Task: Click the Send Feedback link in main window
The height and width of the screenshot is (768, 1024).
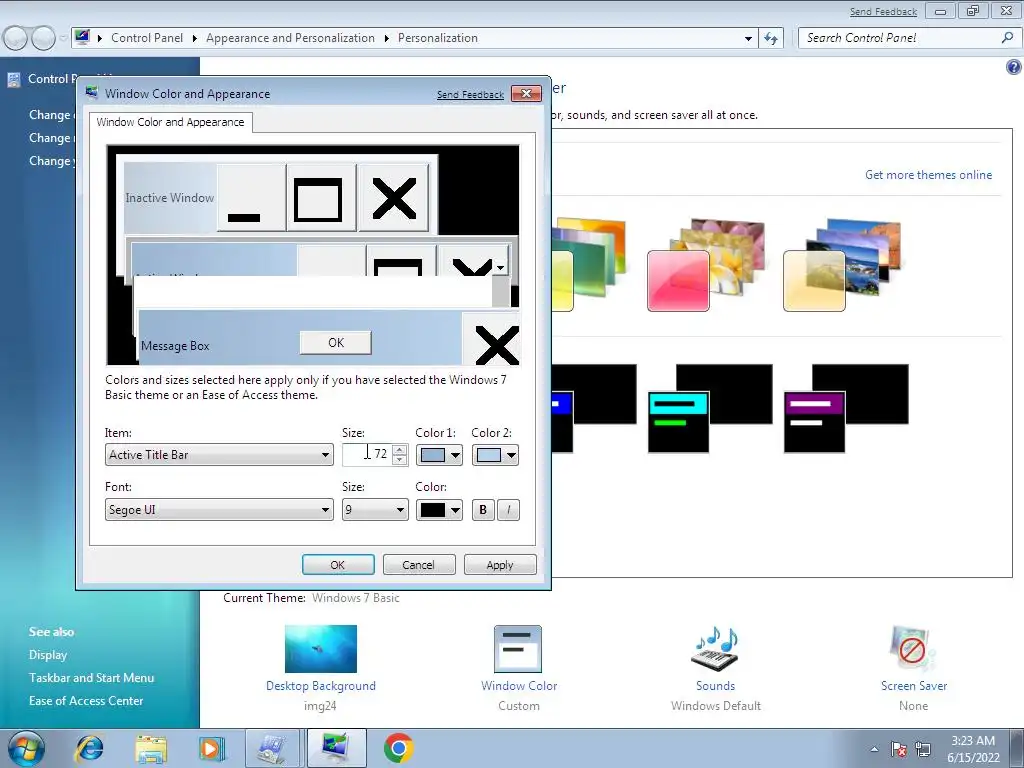Action: 883,12
